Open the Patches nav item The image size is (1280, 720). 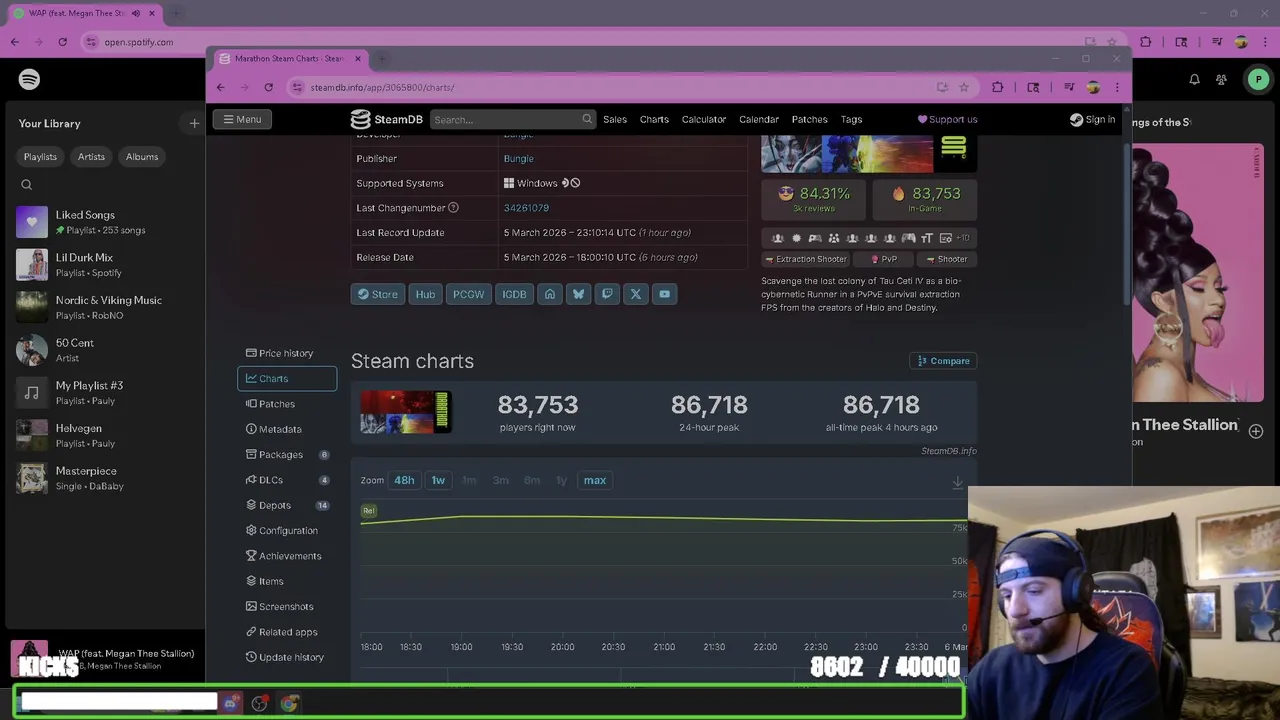click(x=810, y=119)
